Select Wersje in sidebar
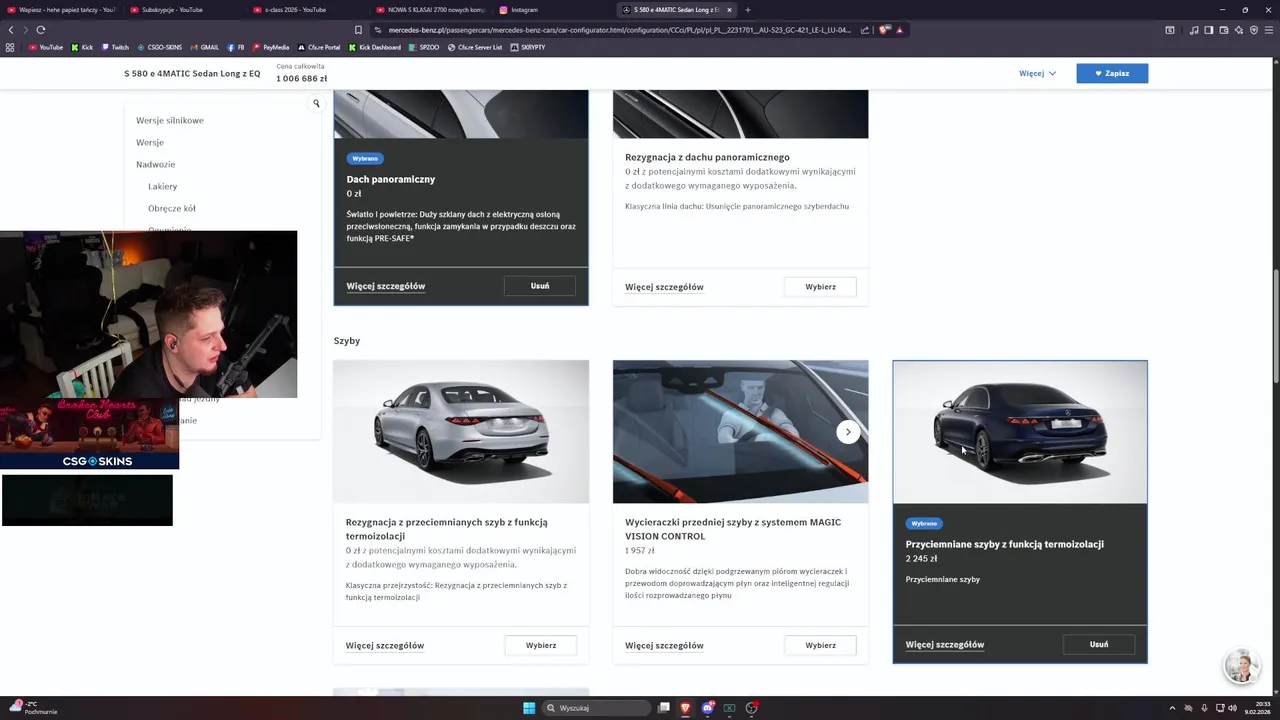This screenshot has width=1280, height=720. coord(150,142)
